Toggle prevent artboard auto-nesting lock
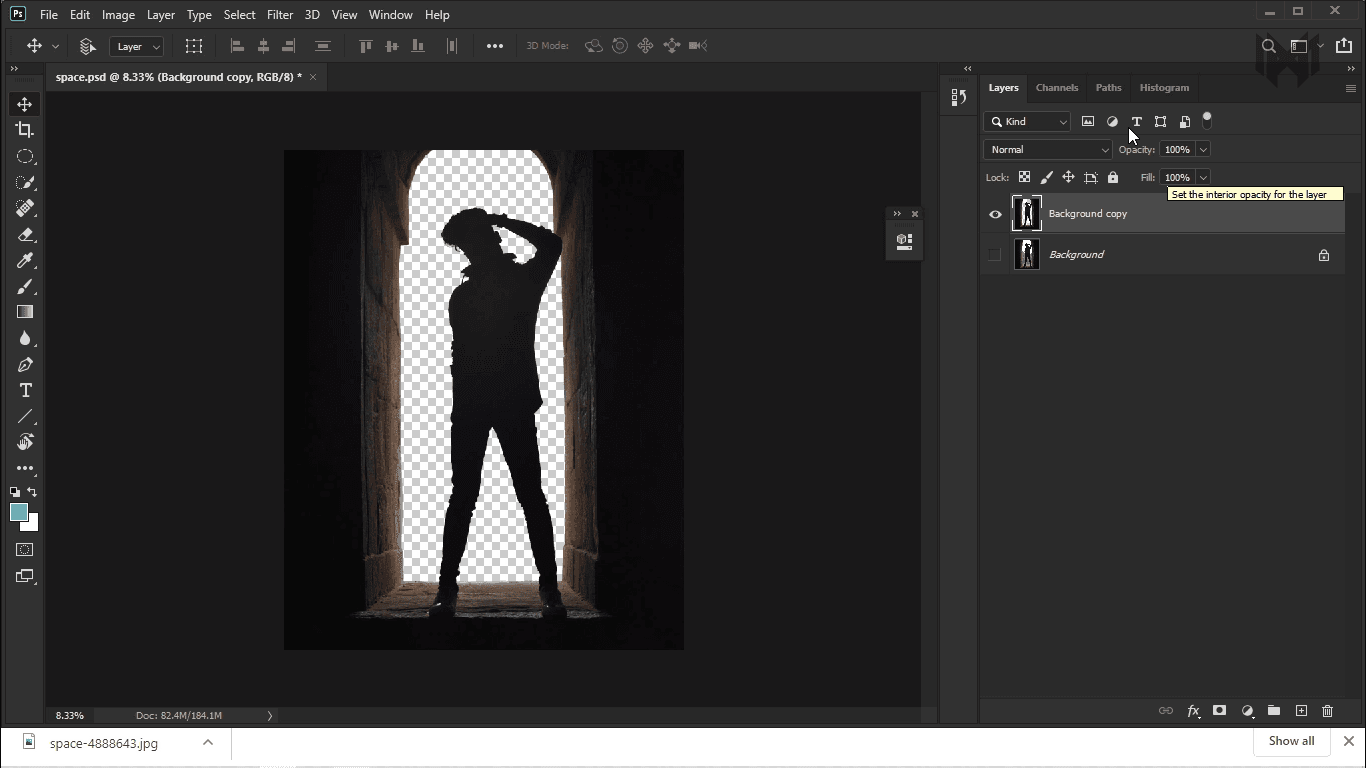Viewport: 1366px width, 768px height. pyautogui.click(x=1090, y=177)
